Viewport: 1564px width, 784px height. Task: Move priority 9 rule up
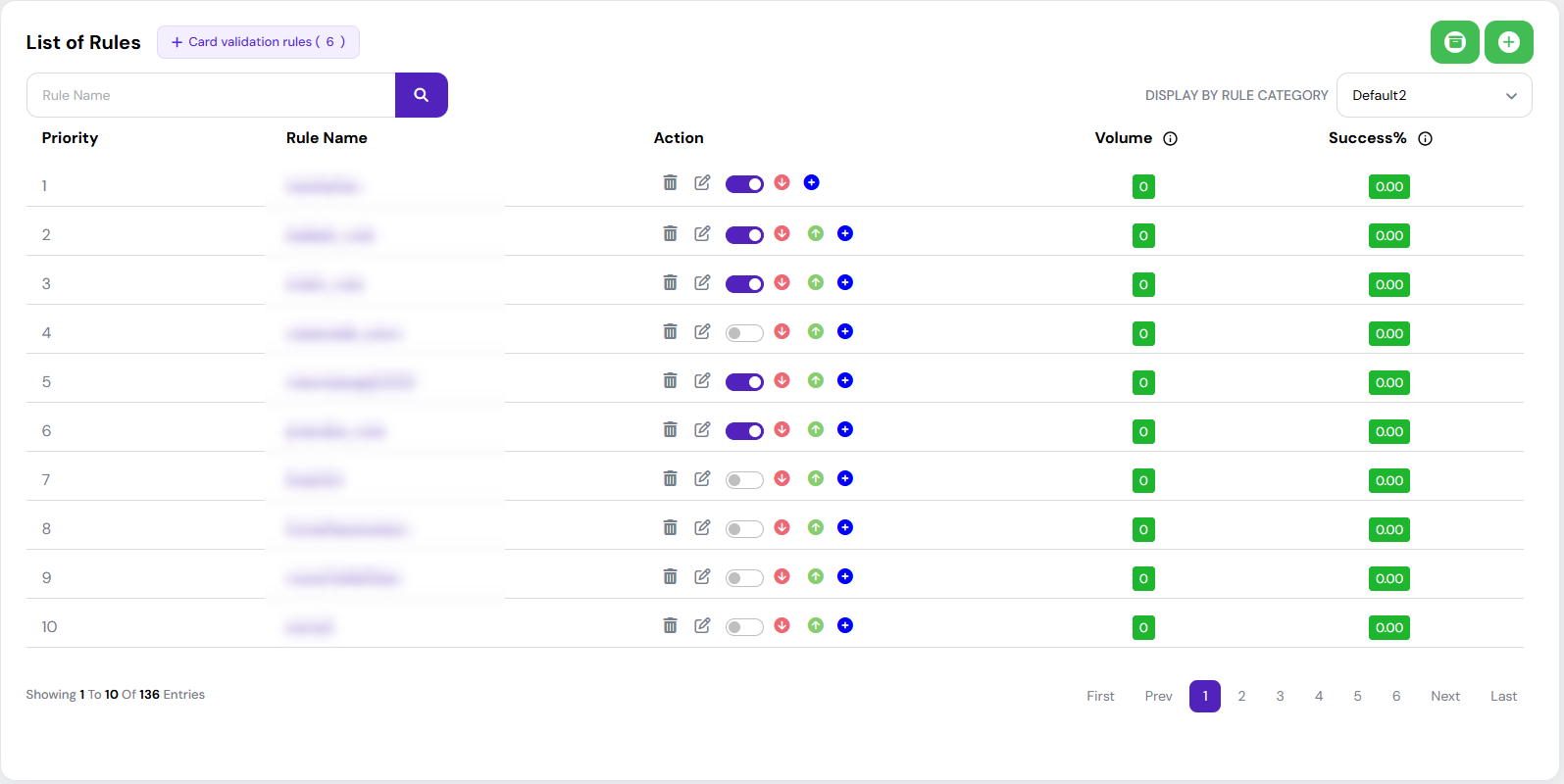point(815,576)
